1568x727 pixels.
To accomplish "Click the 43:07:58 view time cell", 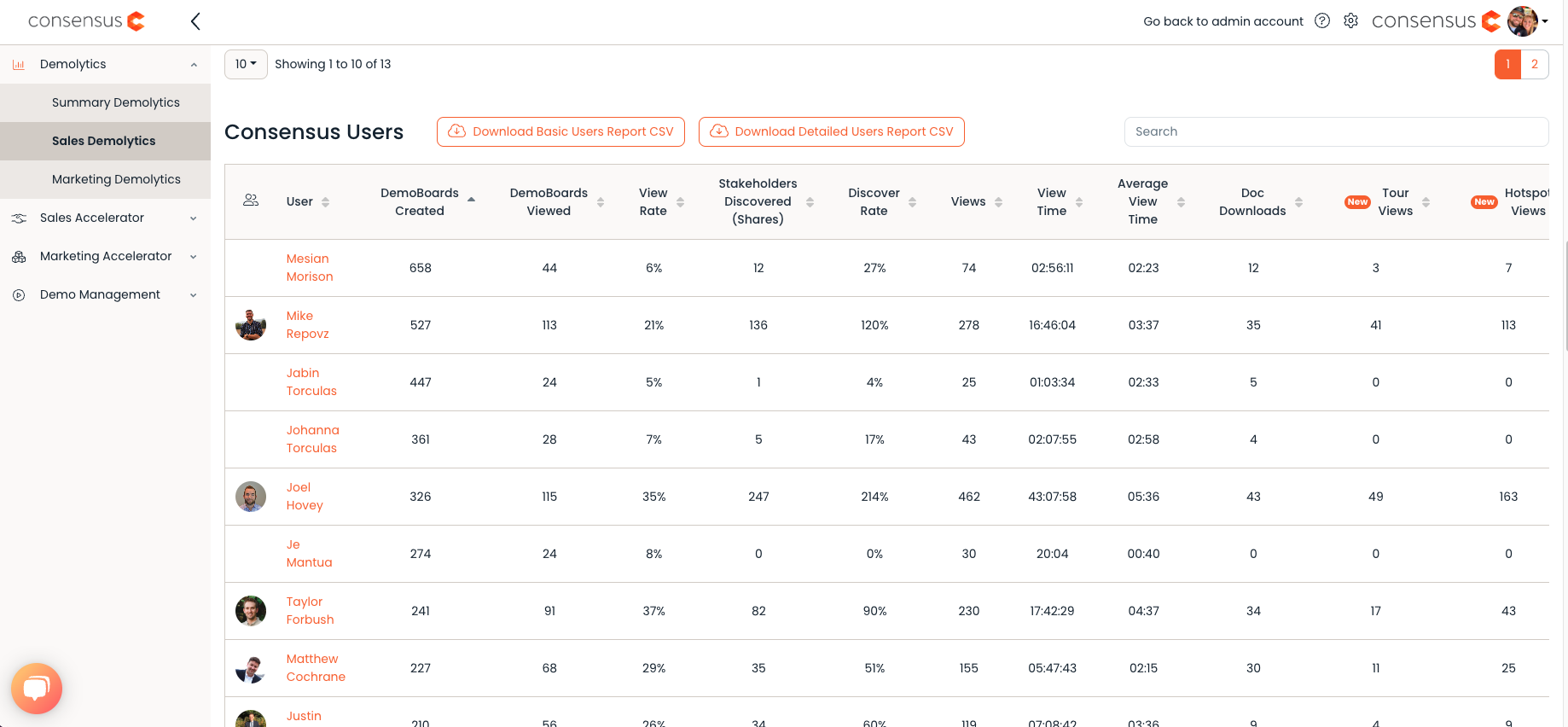I will point(1053,497).
